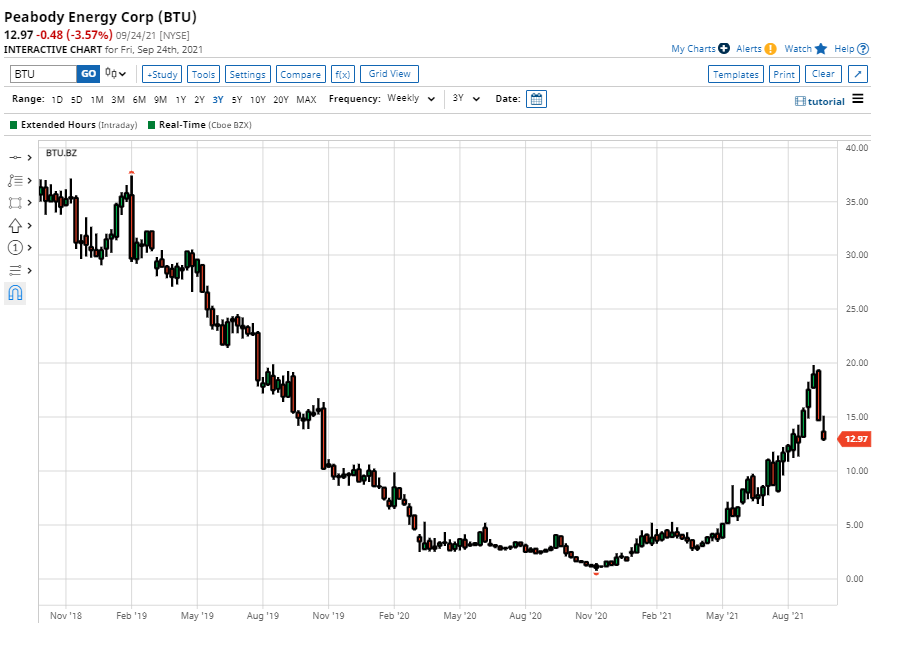906x653 pixels.
Task: Open the Alerts exclamation icon
Action: click(x=770, y=49)
